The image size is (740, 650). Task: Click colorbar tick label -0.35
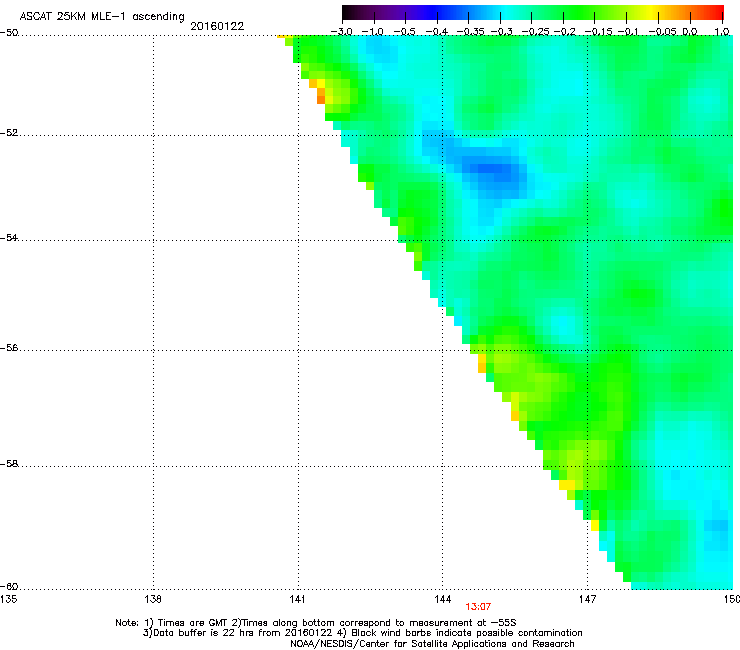[471, 32]
